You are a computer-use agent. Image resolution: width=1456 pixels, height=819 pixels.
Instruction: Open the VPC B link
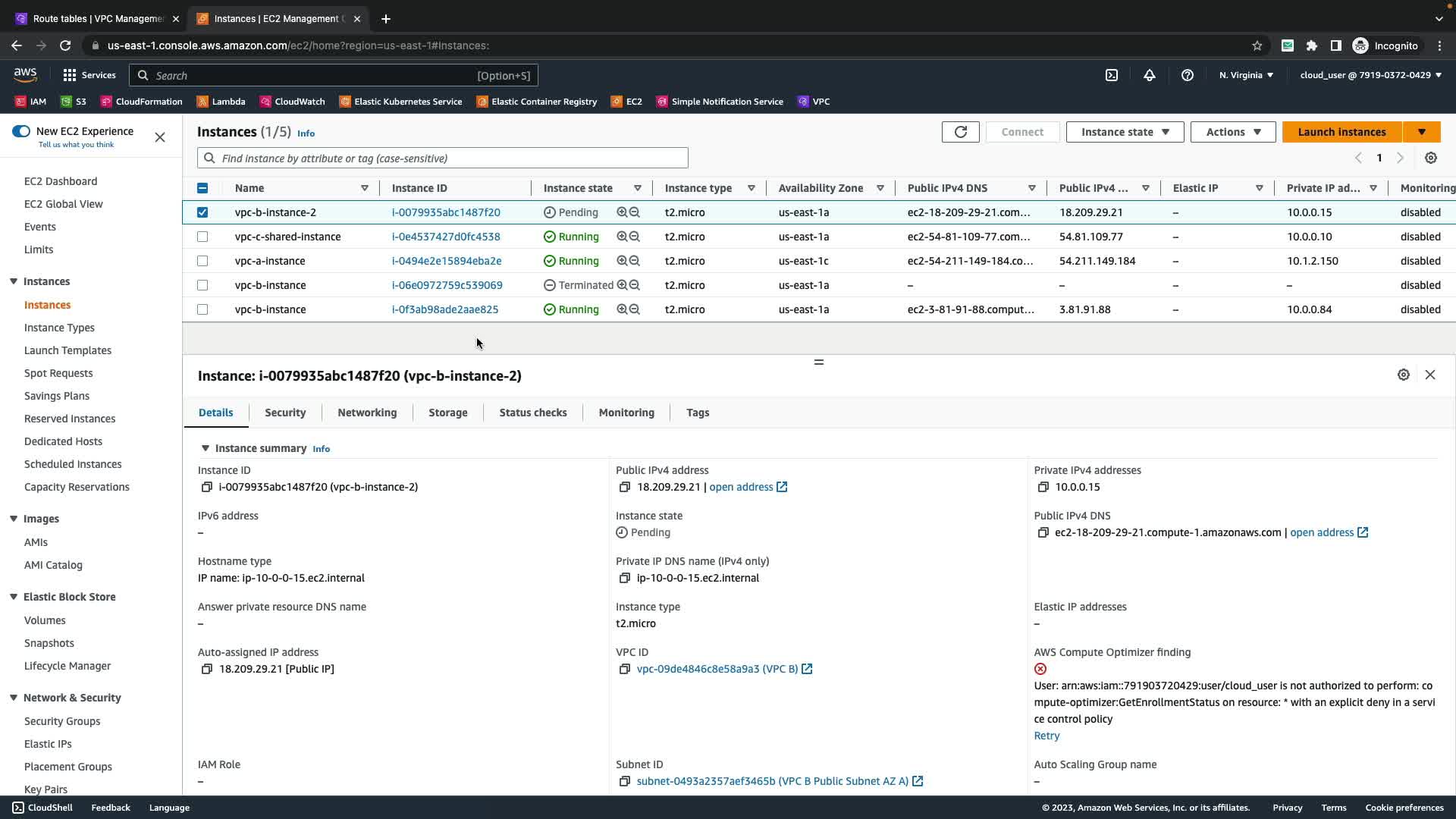[x=717, y=669]
